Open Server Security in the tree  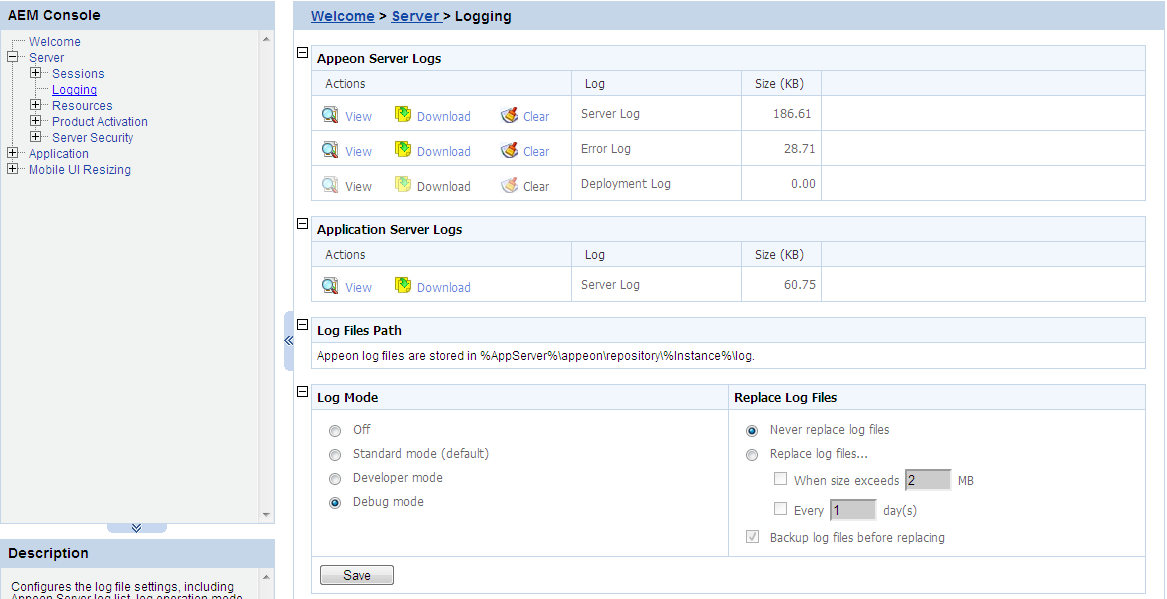(92, 138)
